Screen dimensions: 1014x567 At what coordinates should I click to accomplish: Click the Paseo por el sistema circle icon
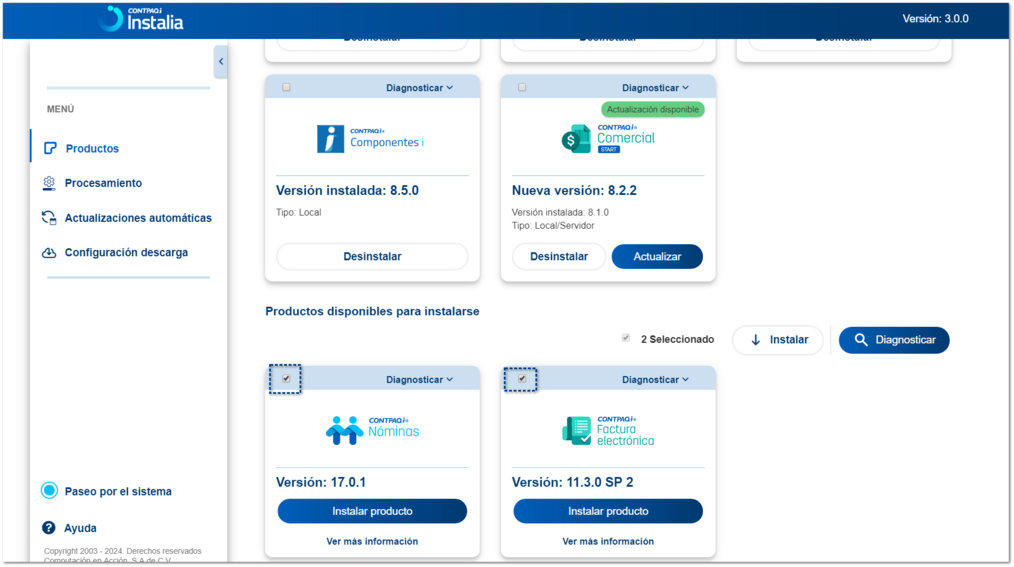coord(49,491)
